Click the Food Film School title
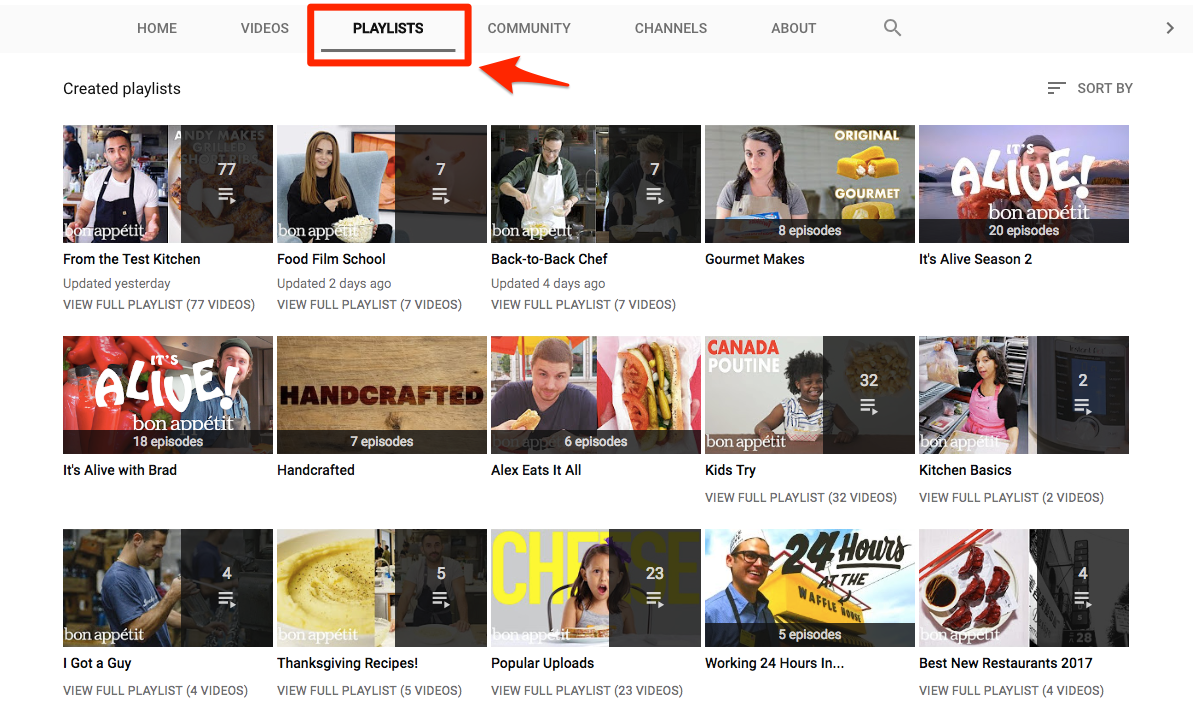This screenshot has width=1193, height=707. click(331, 260)
